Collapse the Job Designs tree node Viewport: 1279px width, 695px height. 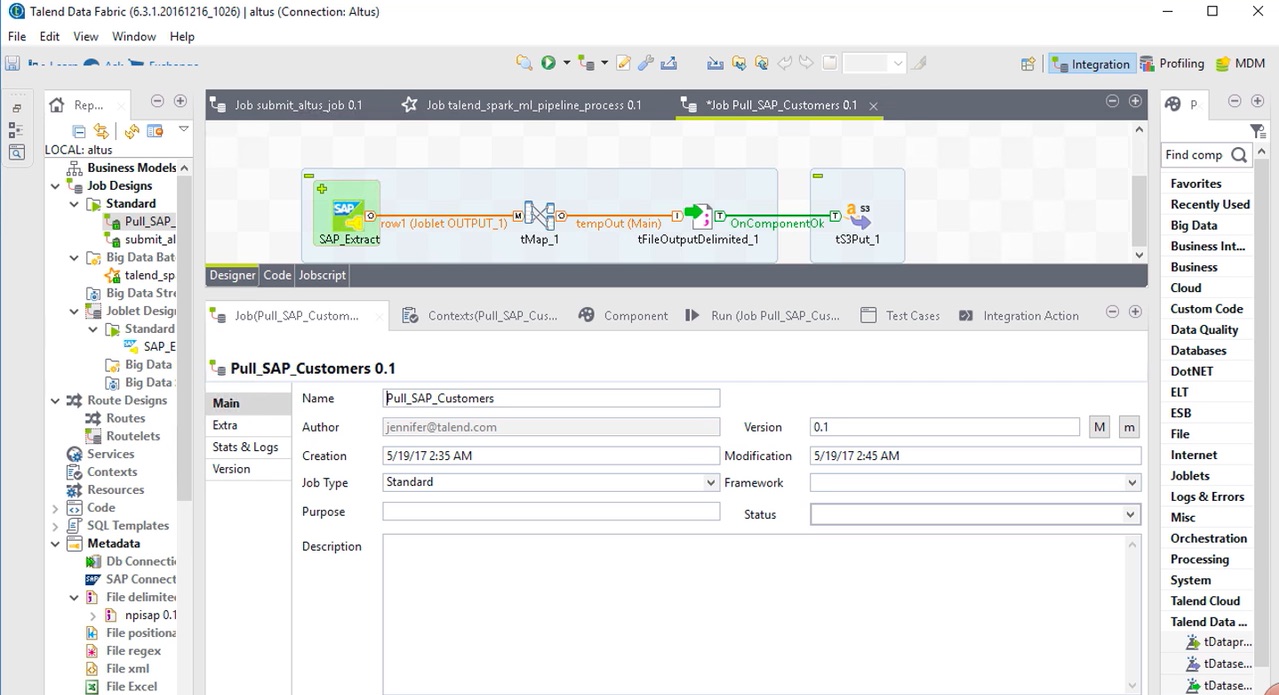click(x=56, y=186)
